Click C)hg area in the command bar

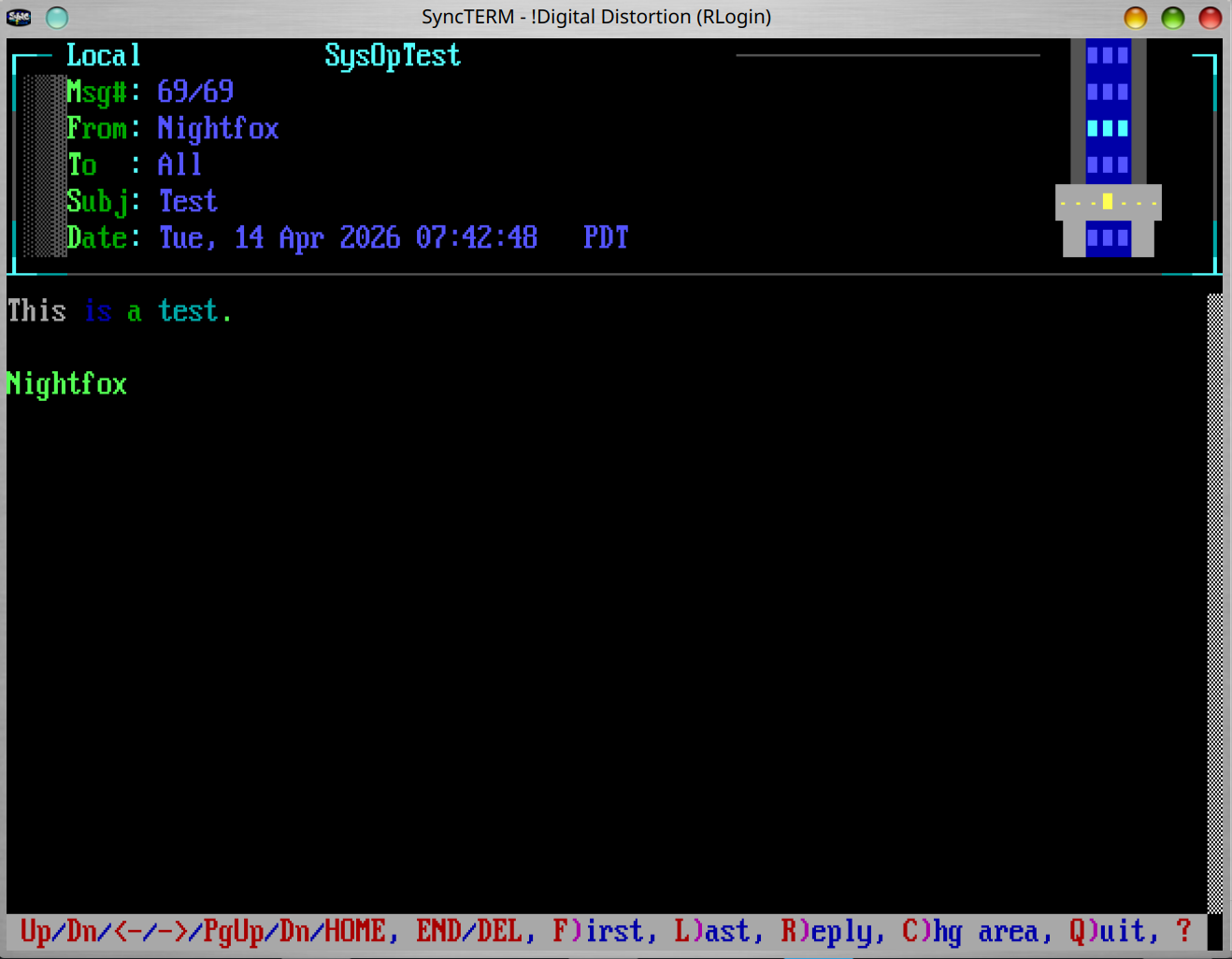tap(969, 931)
